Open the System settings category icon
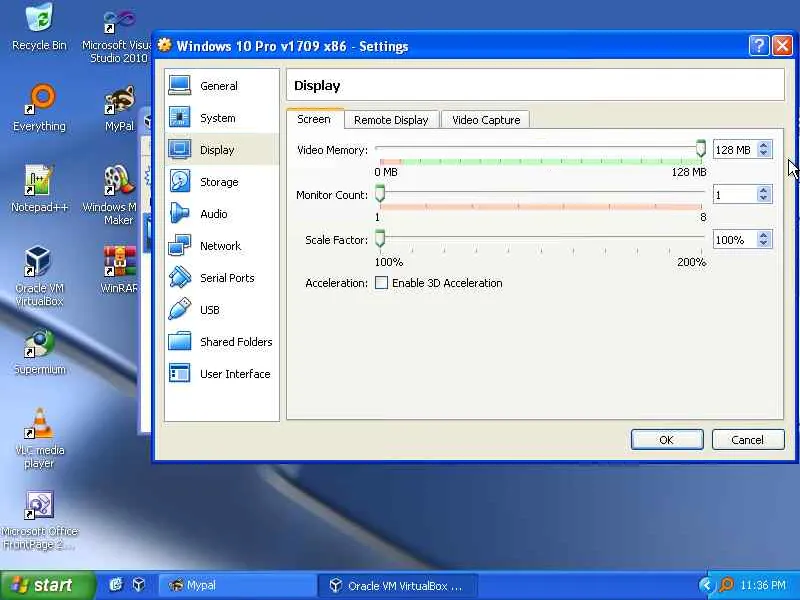 (180, 117)
